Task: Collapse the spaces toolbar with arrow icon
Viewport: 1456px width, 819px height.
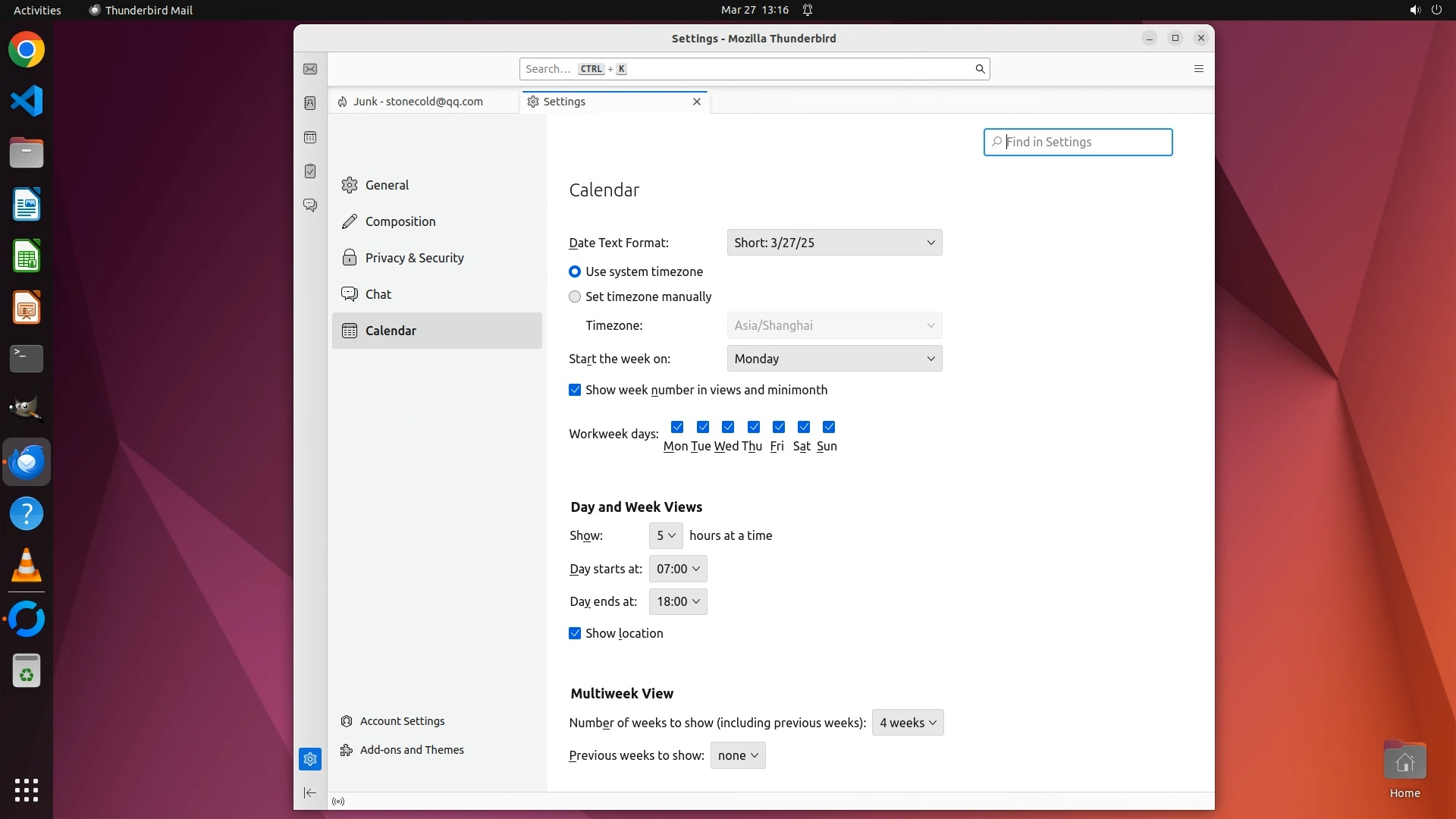Action: [310, 792]
